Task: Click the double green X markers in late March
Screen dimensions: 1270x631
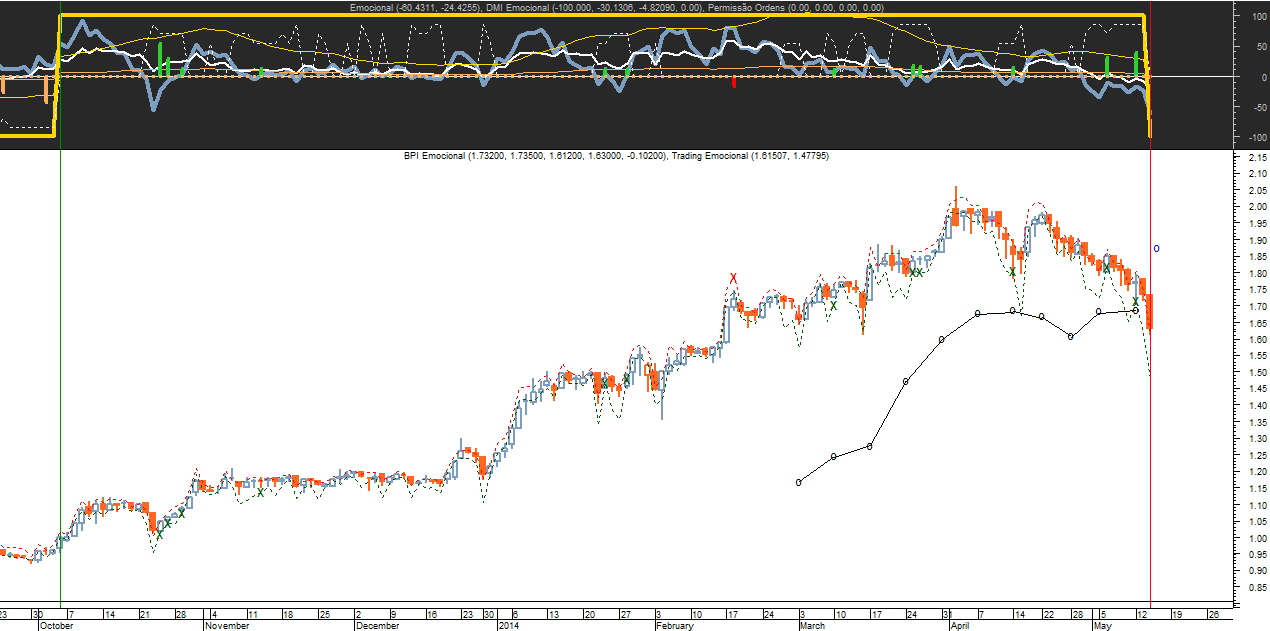Action: 915,272
